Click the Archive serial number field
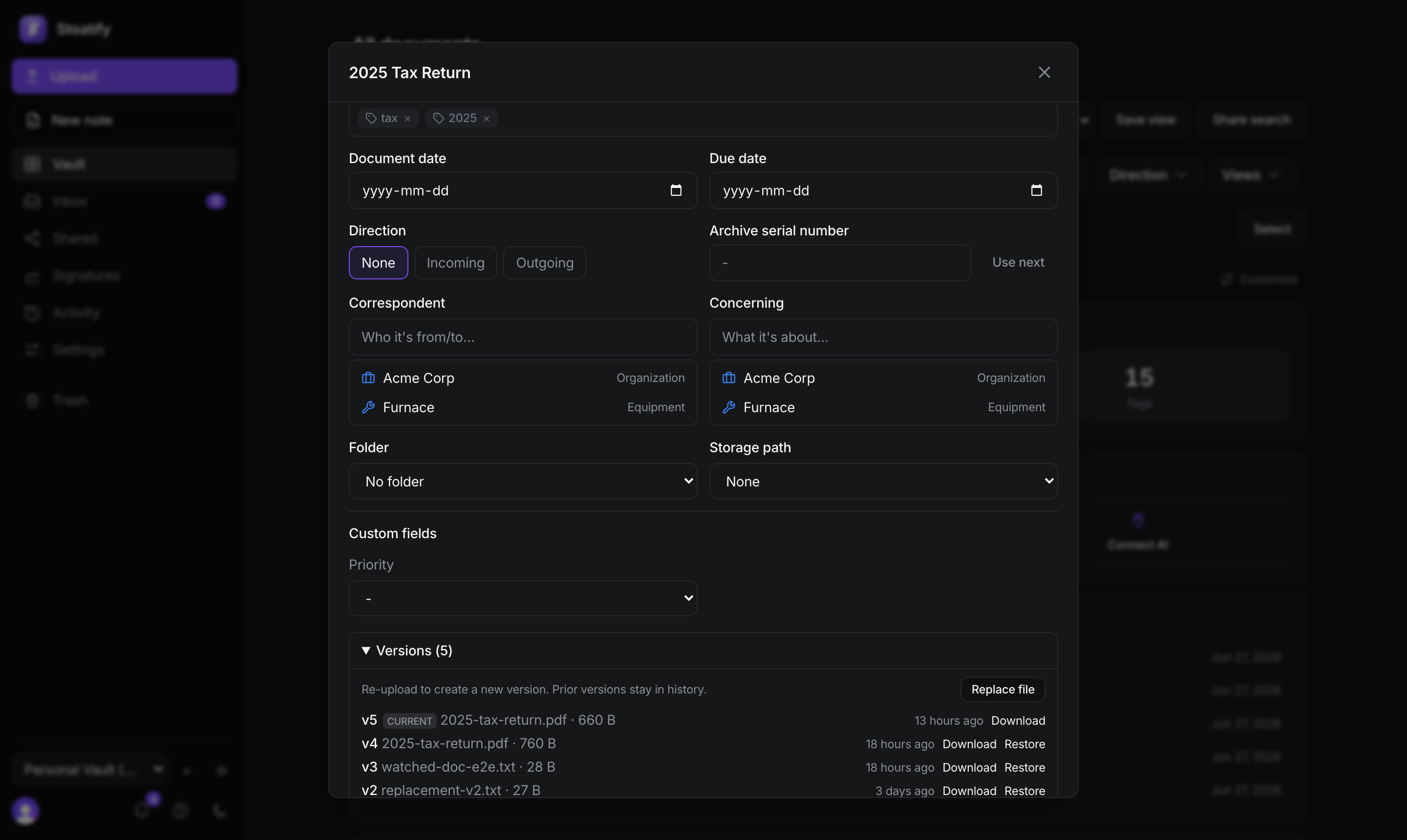The height and width of the screenshot is (840, 1407). [840, 263]
